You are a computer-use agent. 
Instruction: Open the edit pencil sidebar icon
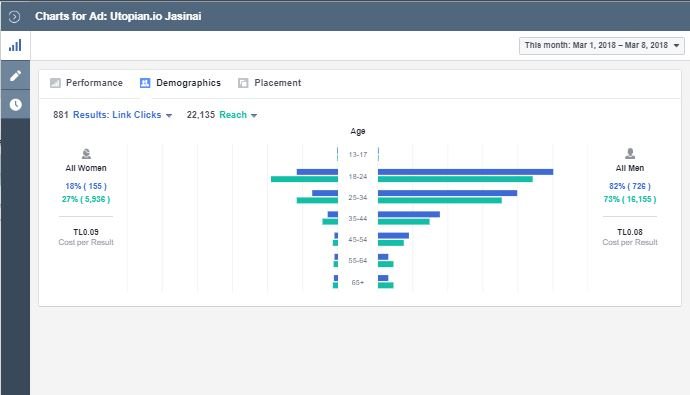pyautogui.click(x=15, y=76)
